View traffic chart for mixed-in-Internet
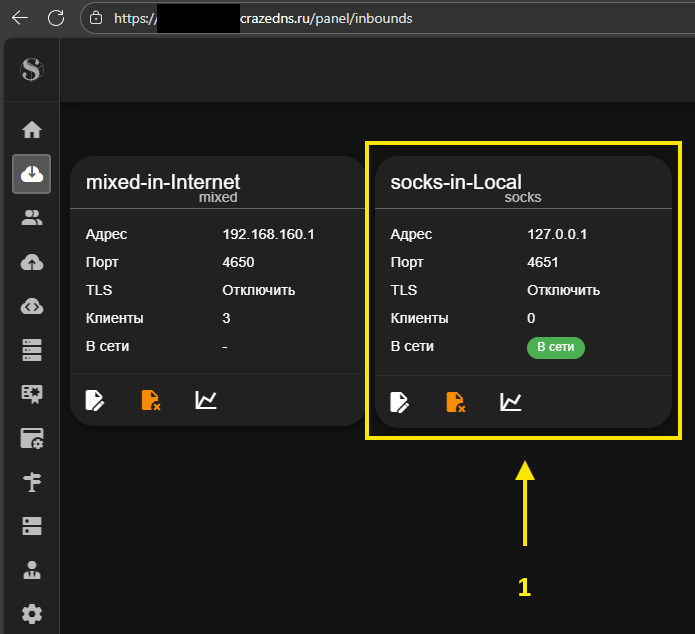 coord(206,401)
